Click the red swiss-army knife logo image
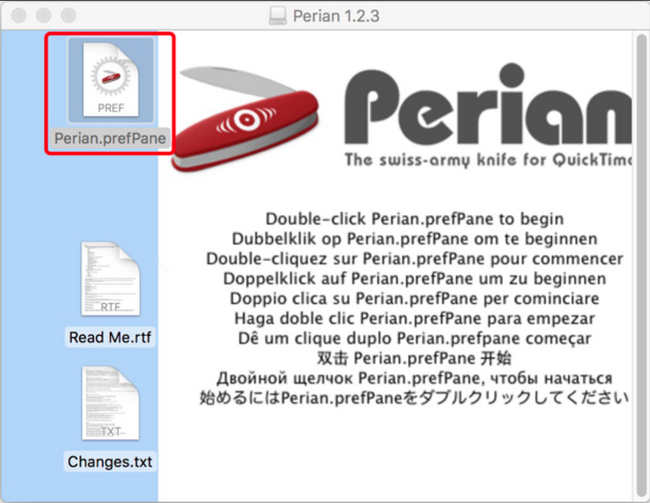 [245, 119]
